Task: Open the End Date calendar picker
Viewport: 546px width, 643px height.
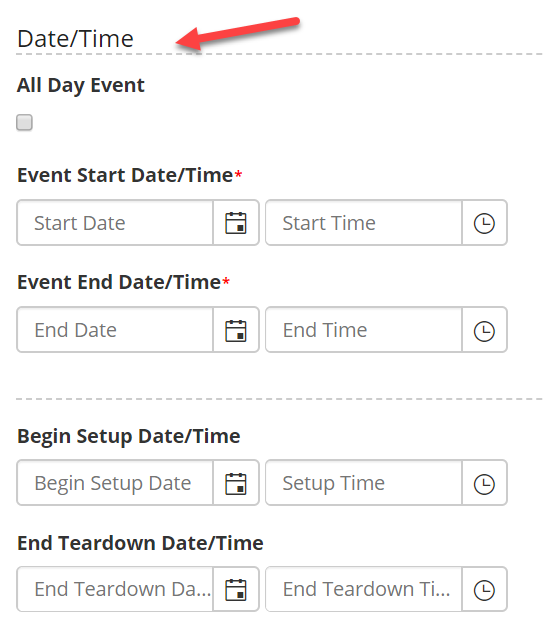Action: 236,330
